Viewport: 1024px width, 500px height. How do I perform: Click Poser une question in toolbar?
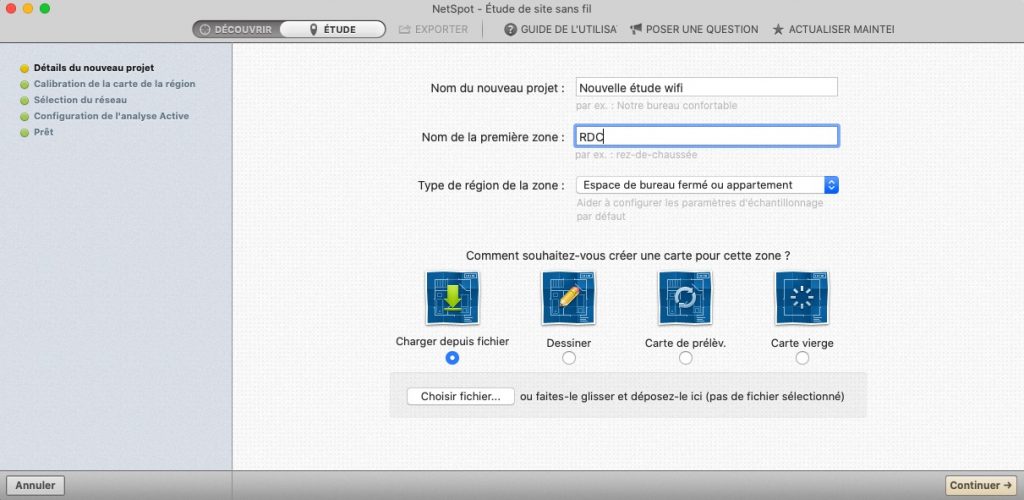[x=694, y=29]
